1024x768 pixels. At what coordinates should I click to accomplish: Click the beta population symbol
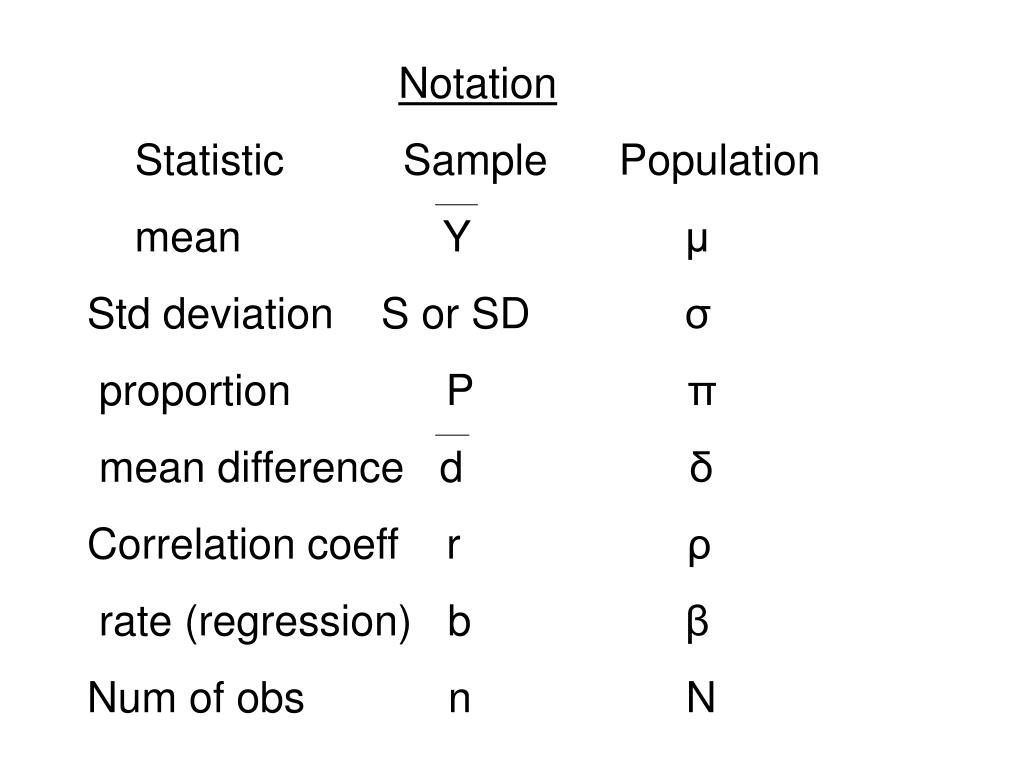point(698,623)
